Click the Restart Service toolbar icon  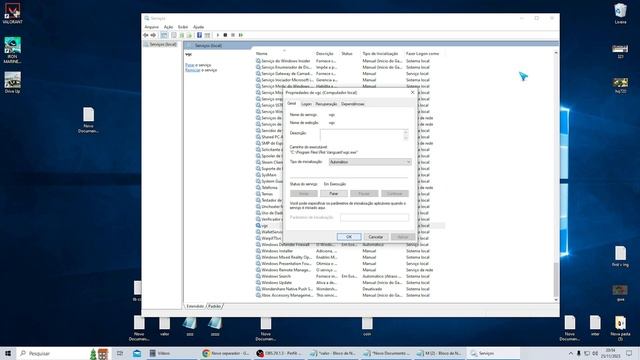[241, 35]
